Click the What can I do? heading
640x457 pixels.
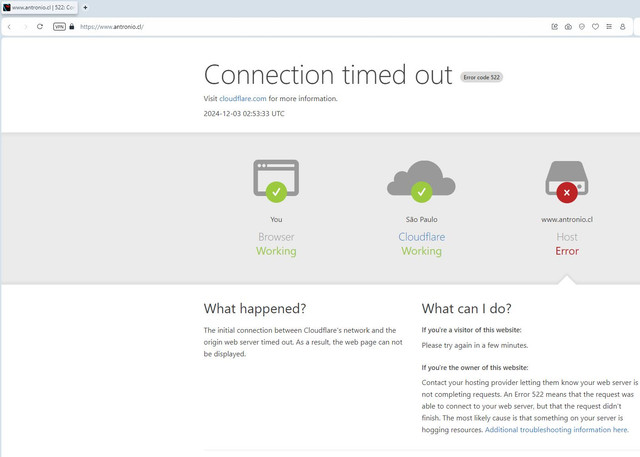click(x=467, y=308)
